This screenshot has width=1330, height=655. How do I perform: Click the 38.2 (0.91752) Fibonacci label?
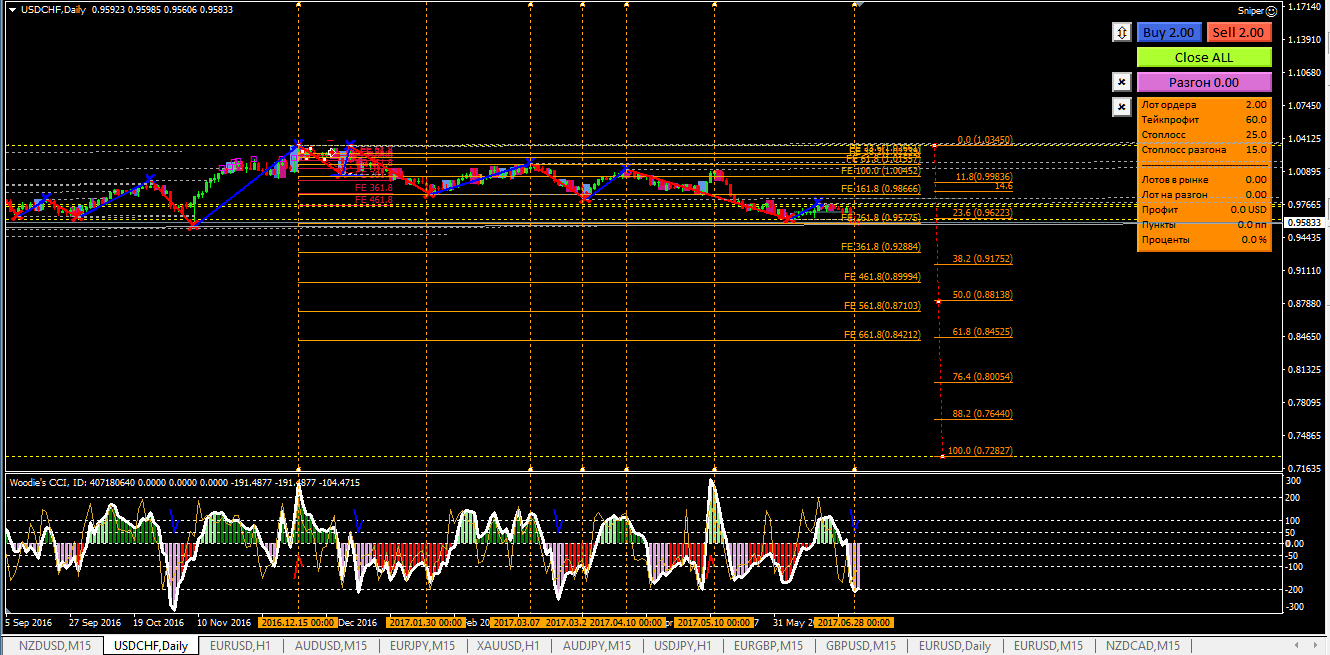pos(982,258)
